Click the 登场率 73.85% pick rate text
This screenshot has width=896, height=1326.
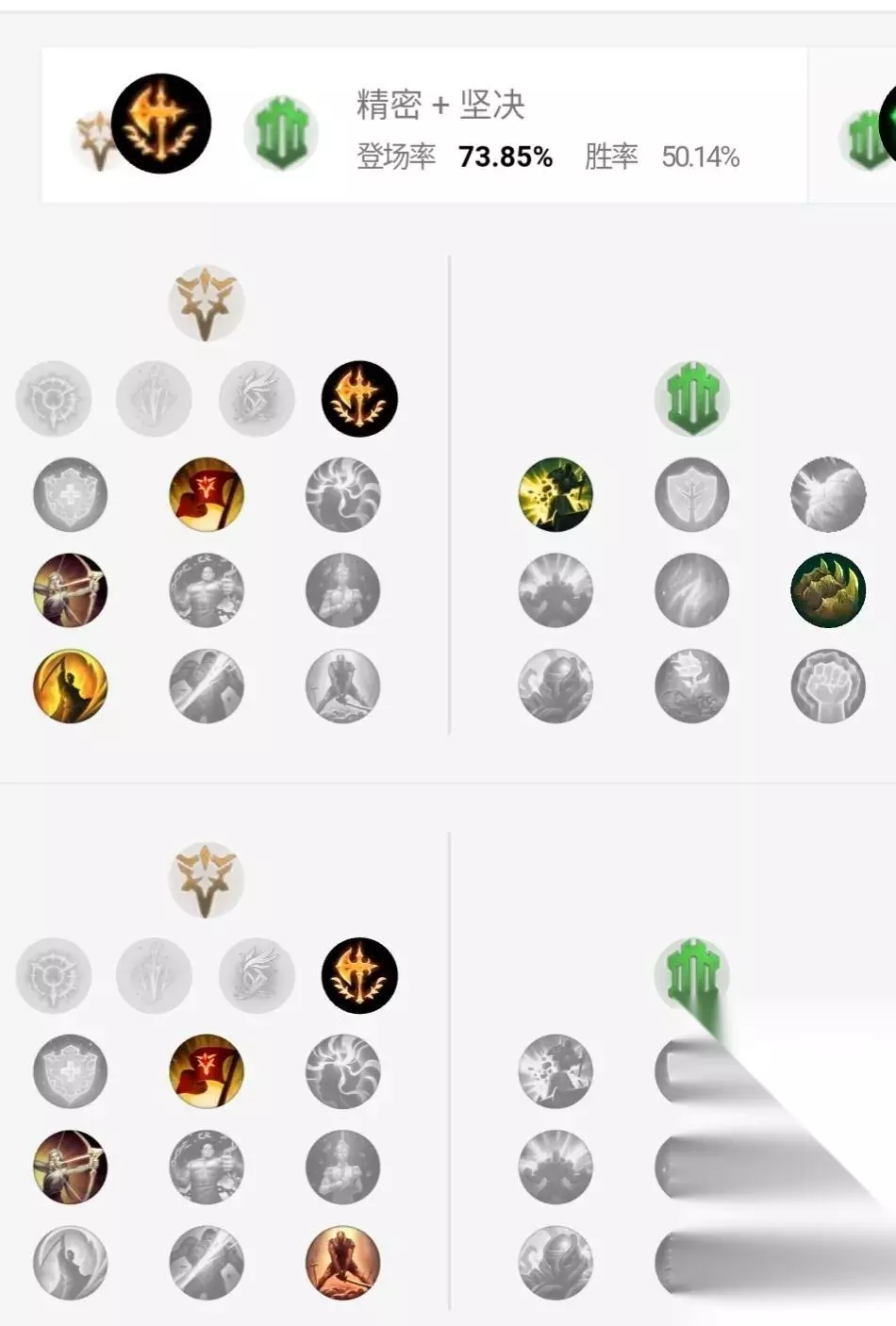point(454,157)
